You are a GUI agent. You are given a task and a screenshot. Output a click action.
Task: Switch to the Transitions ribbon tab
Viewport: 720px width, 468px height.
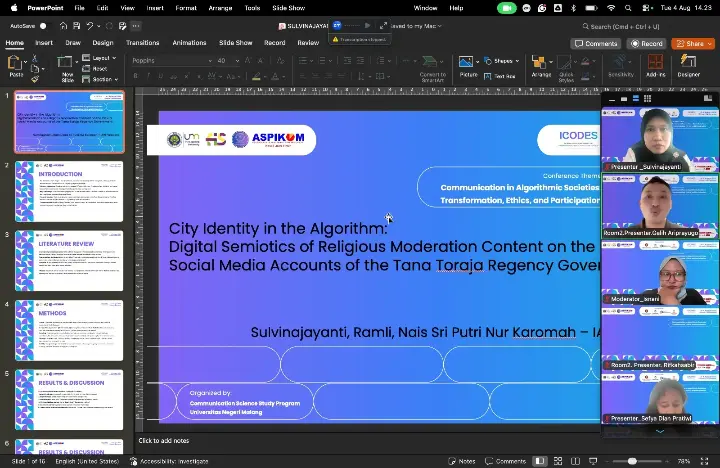(x=143, y=43)
